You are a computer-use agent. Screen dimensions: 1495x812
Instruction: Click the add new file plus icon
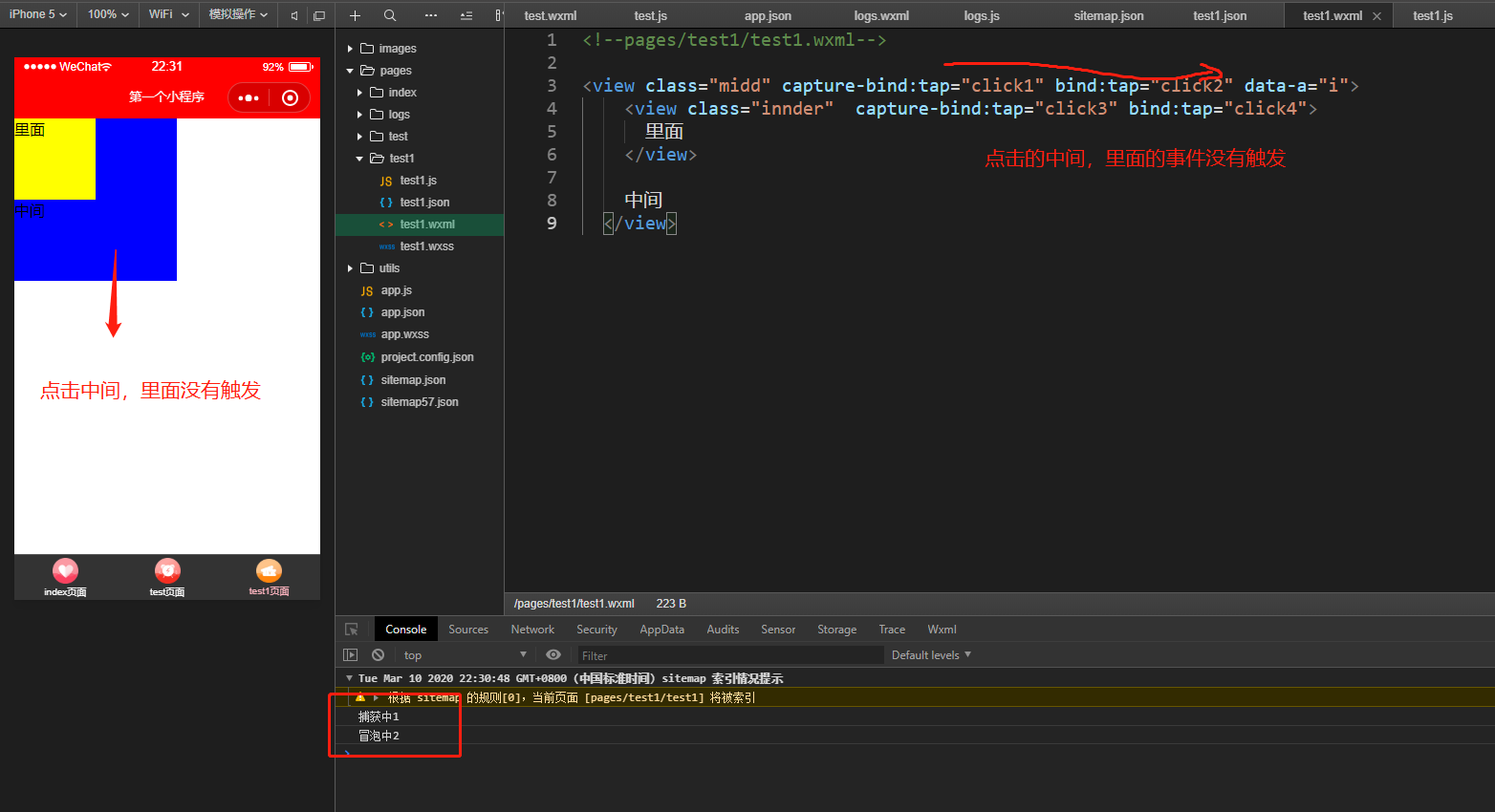tap(355, 15)
